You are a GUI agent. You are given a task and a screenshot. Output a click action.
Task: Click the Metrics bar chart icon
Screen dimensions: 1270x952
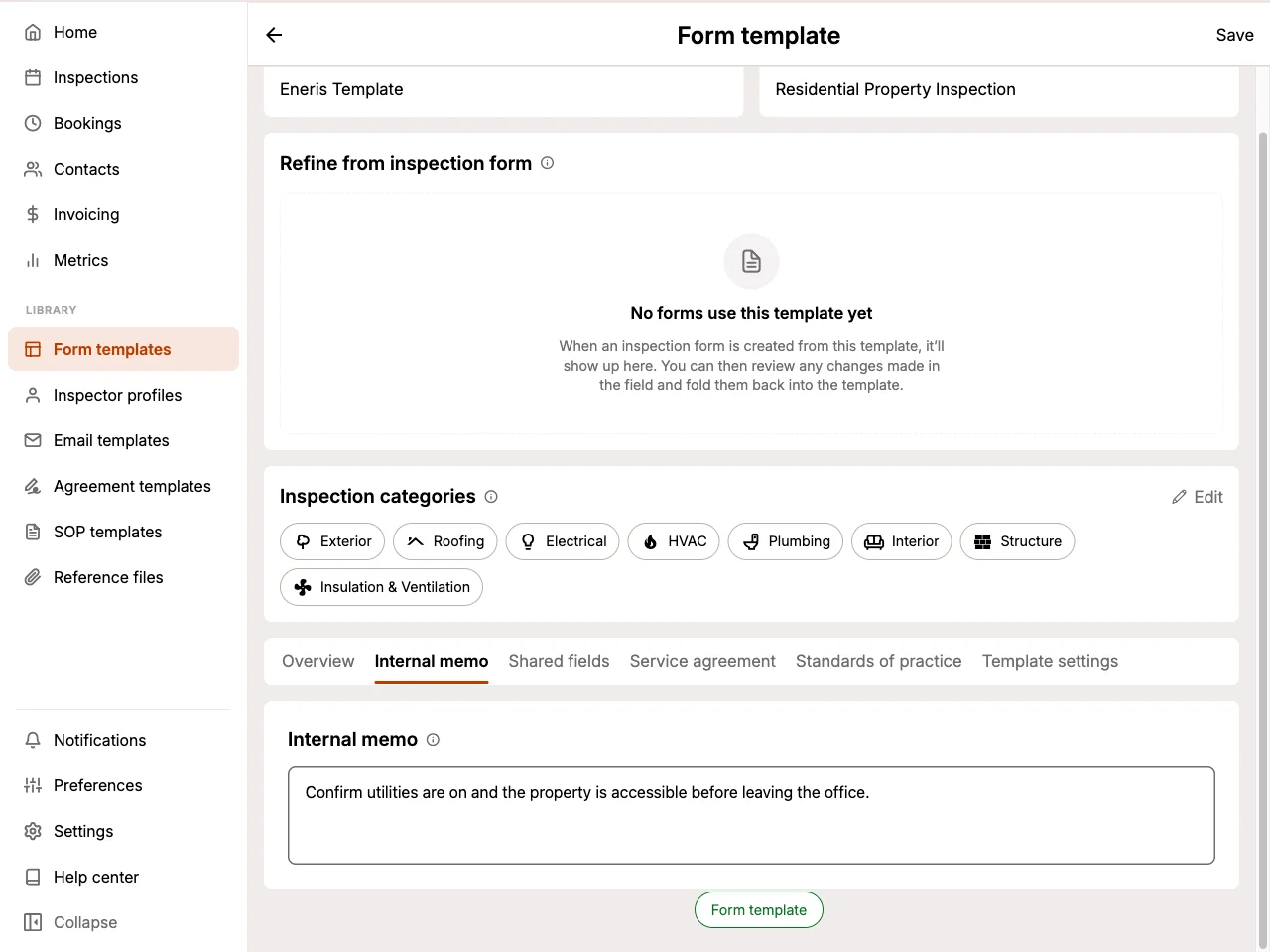(x=33, y=260)
